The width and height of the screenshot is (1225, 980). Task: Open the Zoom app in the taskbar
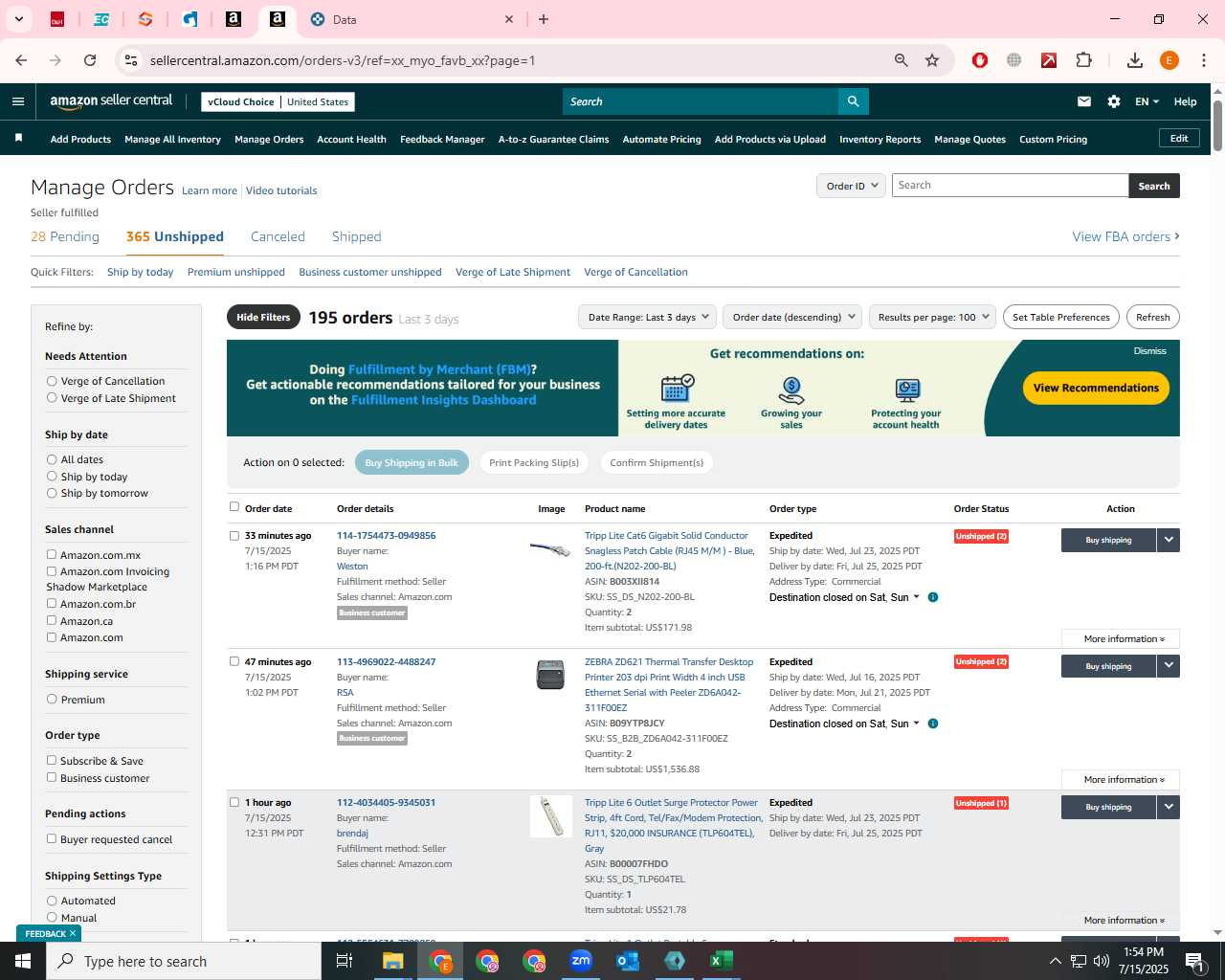[581, 961]
